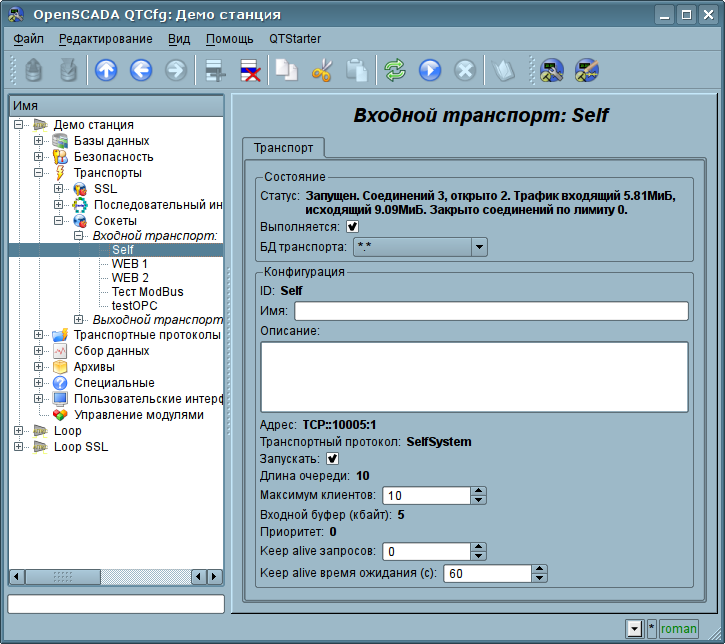This screenshot has height=644, width=725.
Task: Toggle the Запускать checkbox
Action: [332, 459]
